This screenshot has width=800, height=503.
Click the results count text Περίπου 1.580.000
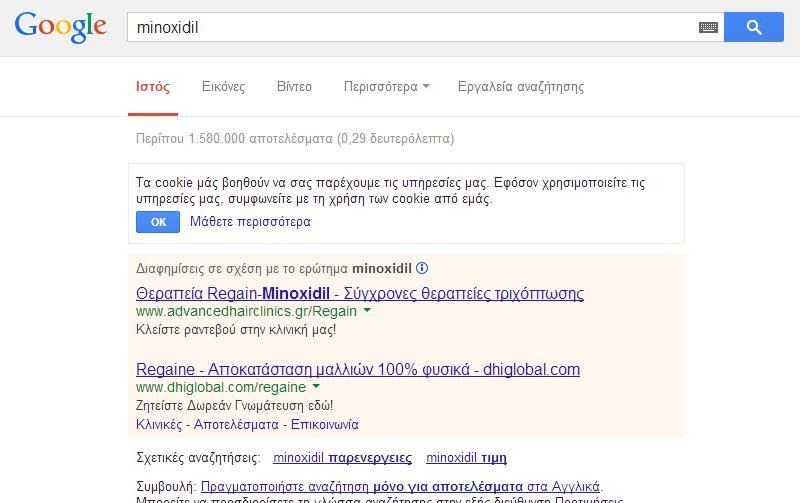point(295,139)
